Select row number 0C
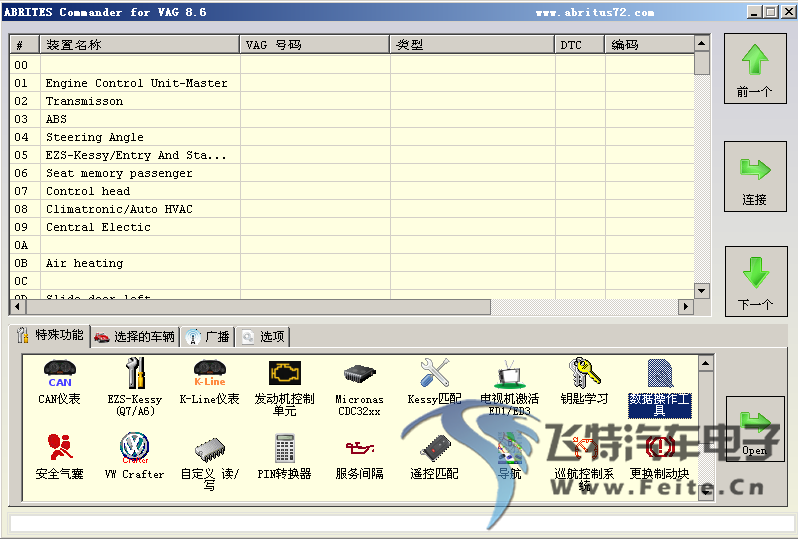The height and width of the screenshot is (539, 798). click(x=352, y=281)
